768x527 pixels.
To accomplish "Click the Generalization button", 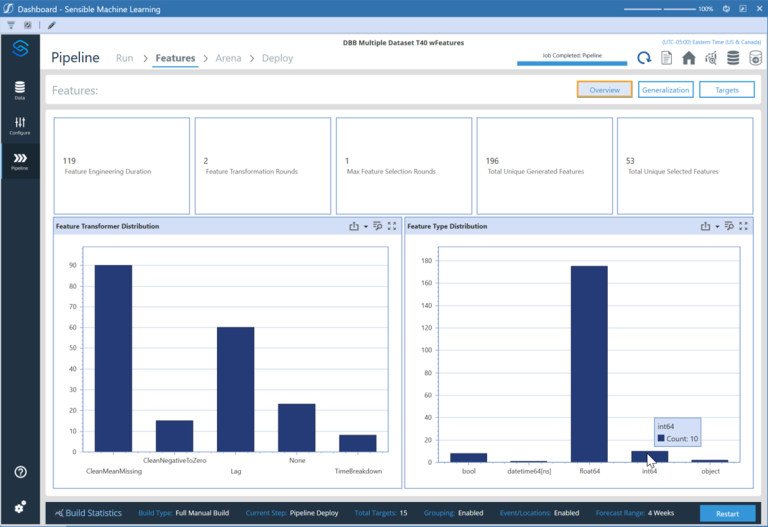I will pos(666,90).
